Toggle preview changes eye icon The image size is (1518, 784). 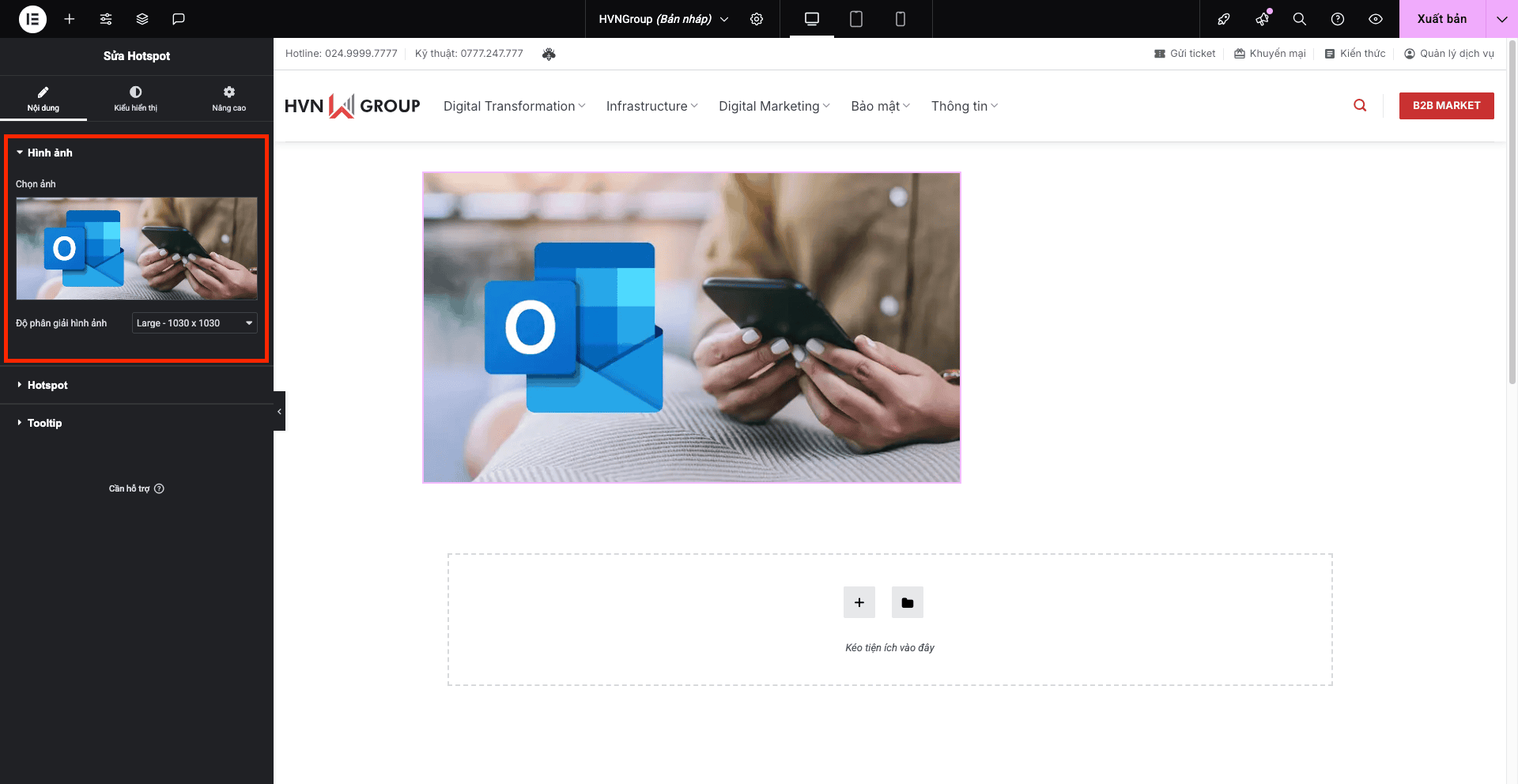(1376, 19)
